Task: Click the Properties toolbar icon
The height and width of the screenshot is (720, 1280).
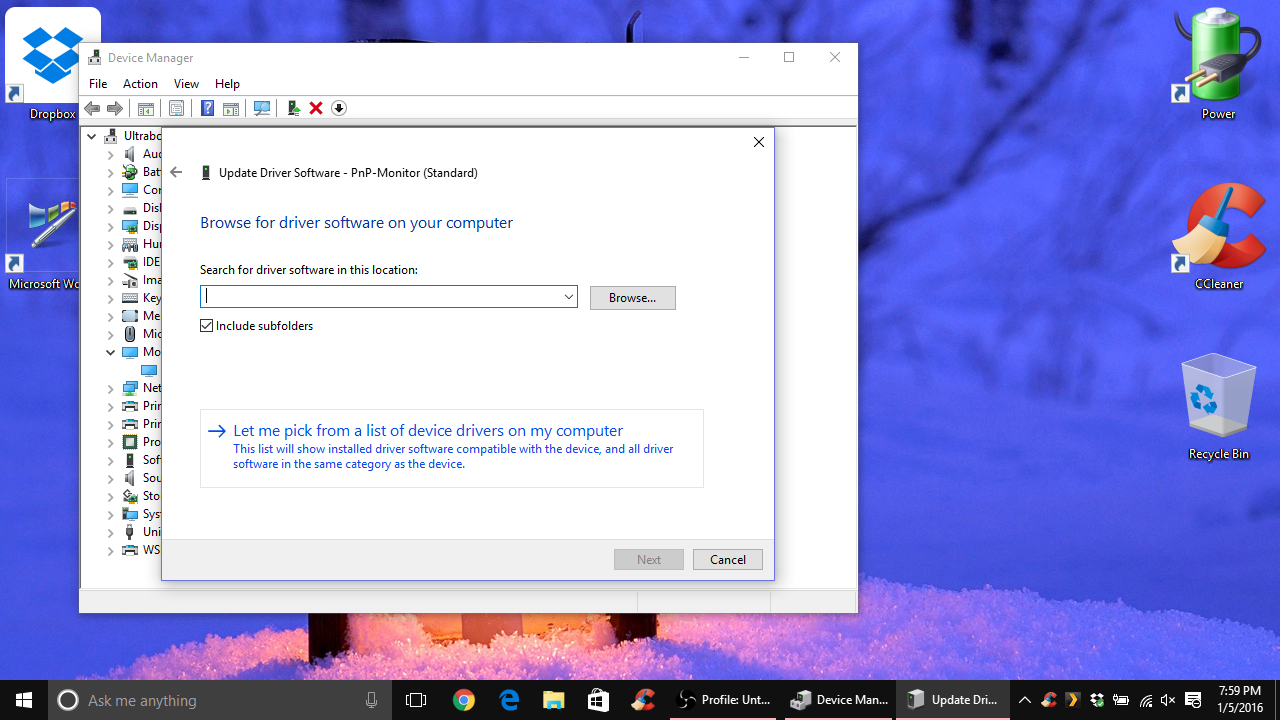Action: pos(176,108)
